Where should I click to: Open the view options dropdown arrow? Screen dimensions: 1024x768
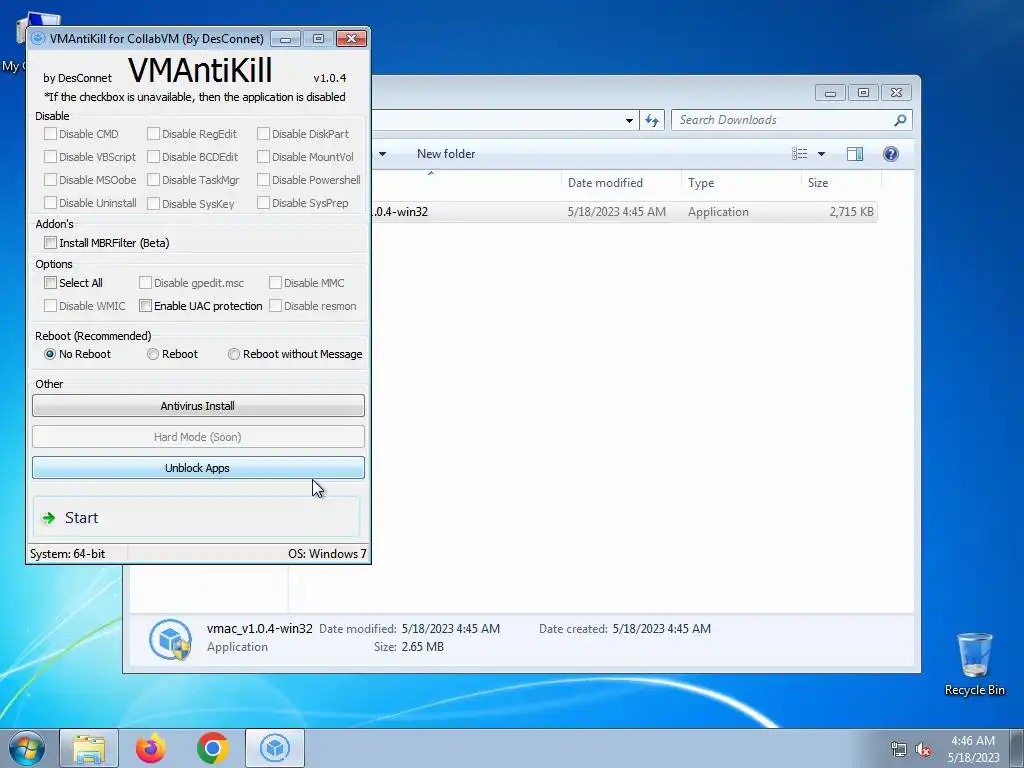822,154
